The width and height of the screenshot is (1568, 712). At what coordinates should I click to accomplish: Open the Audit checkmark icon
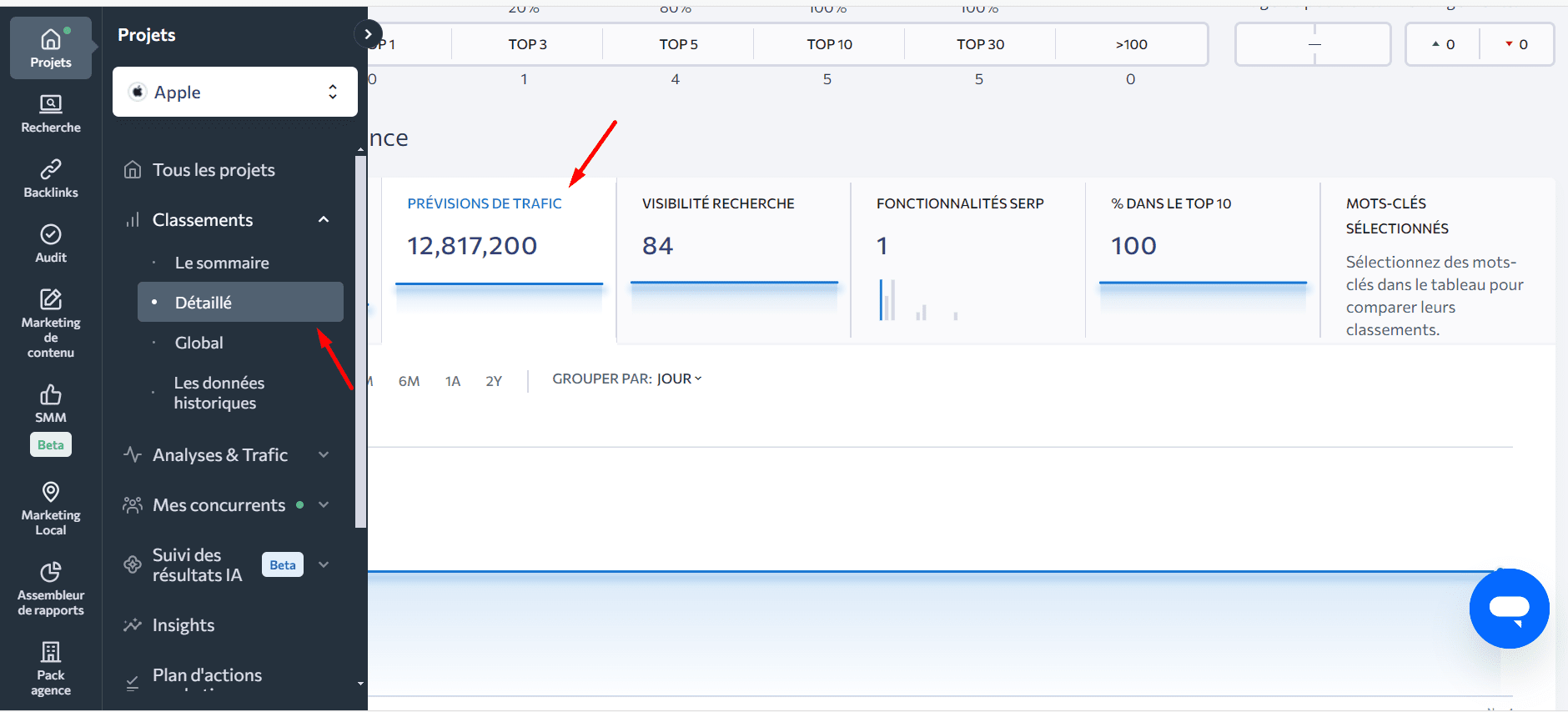coord(51,234)
